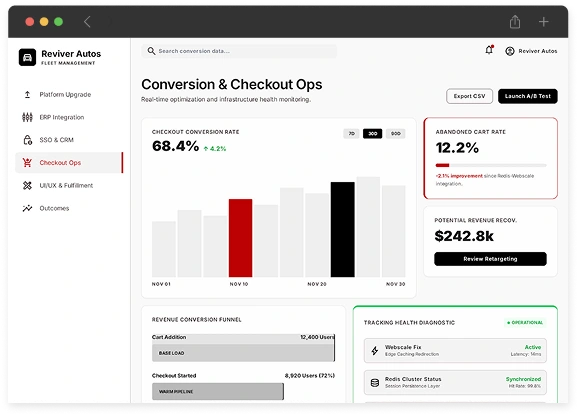Open ERP Integration in sidebar
Screen dimensions: 579x416
pos(69,117)
